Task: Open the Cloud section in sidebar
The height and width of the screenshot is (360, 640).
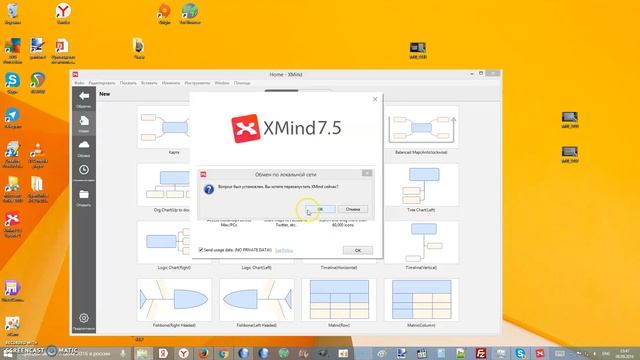Action: [x=84, y=145]
